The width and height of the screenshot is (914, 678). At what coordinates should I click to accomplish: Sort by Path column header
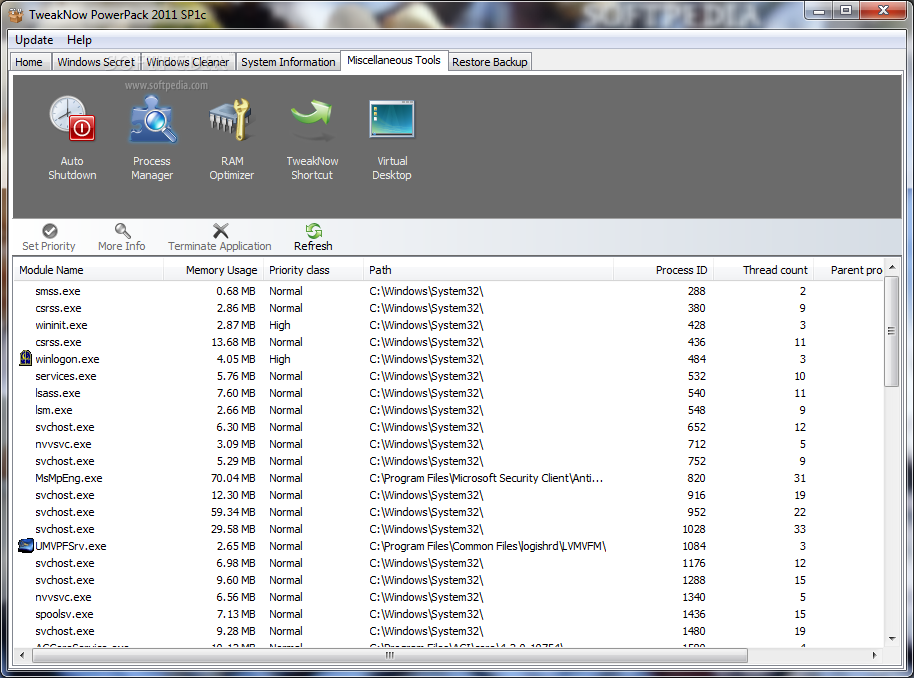pos(488,270)
